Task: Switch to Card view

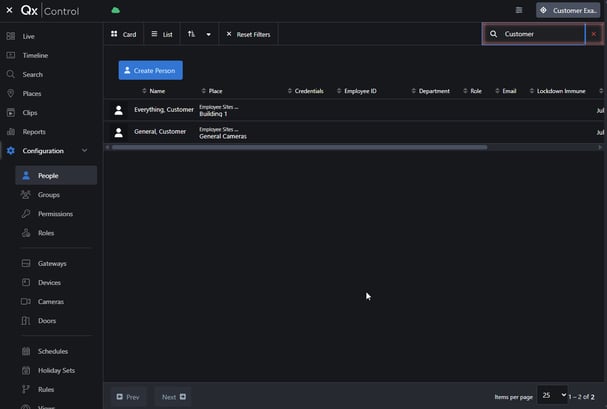Action: click(x=123, y=34)
